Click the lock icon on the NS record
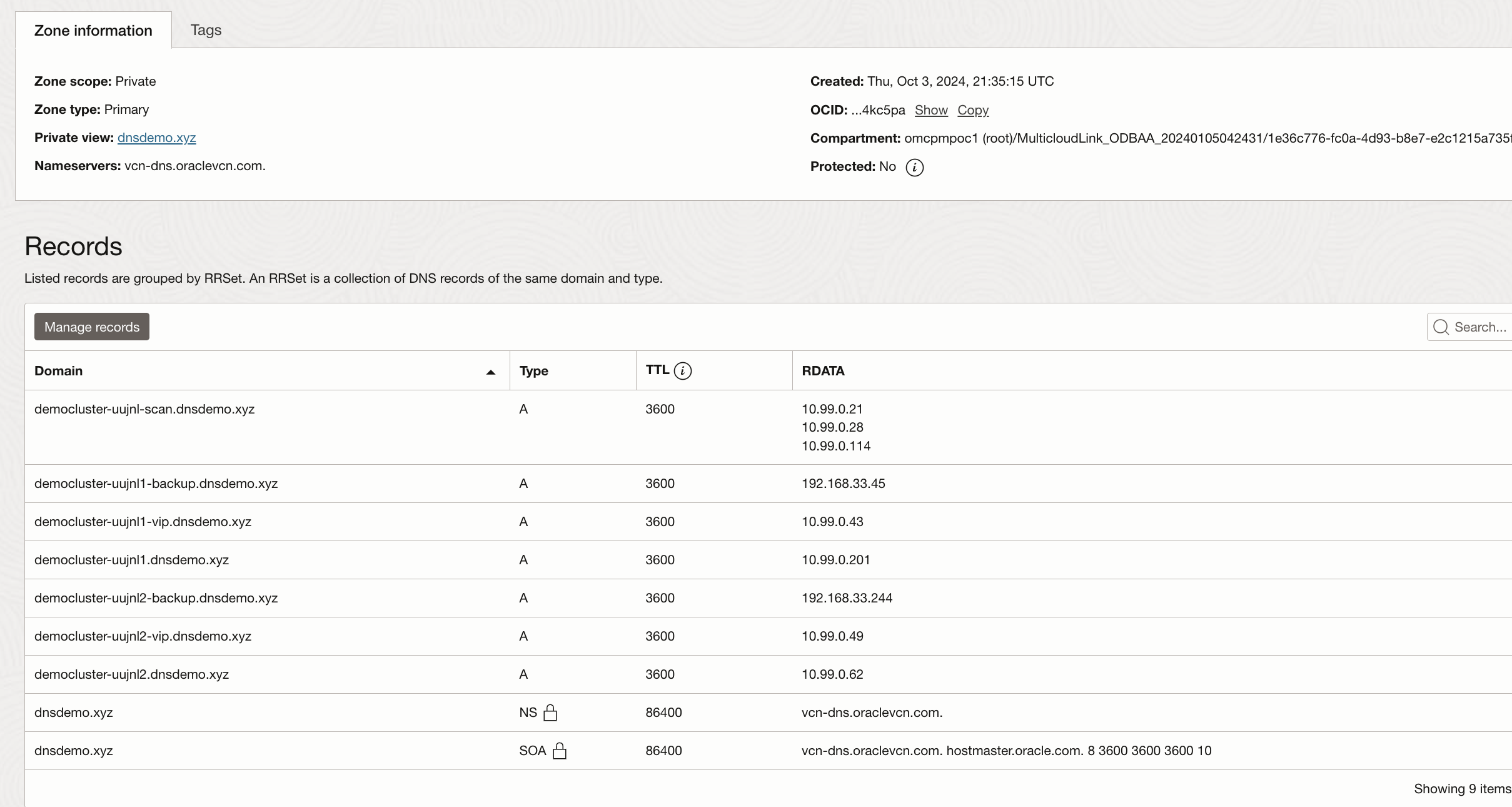Viewport: 1512px width, 807px height. click(550, 713)
